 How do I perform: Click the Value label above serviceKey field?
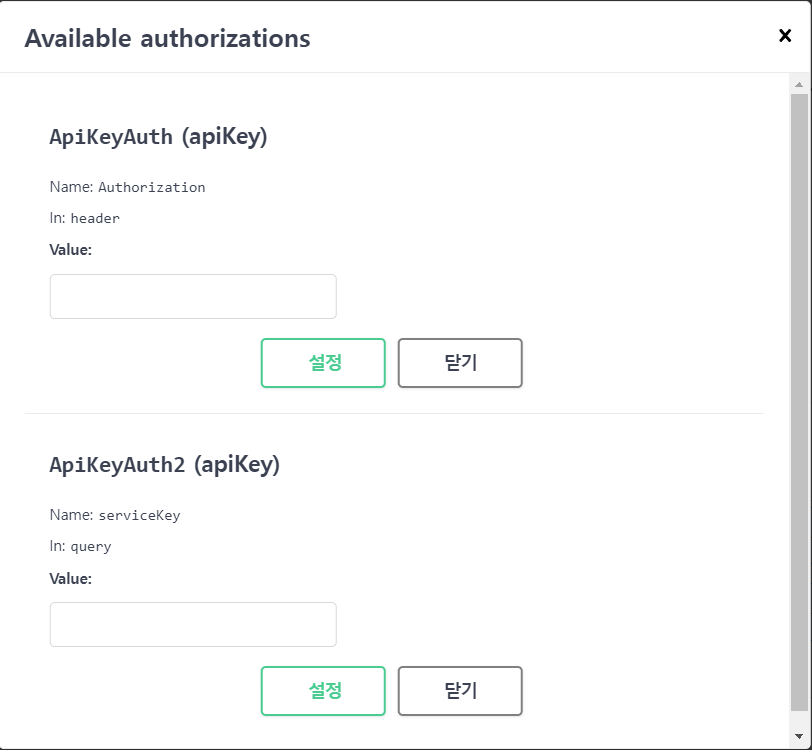[70, 579]
